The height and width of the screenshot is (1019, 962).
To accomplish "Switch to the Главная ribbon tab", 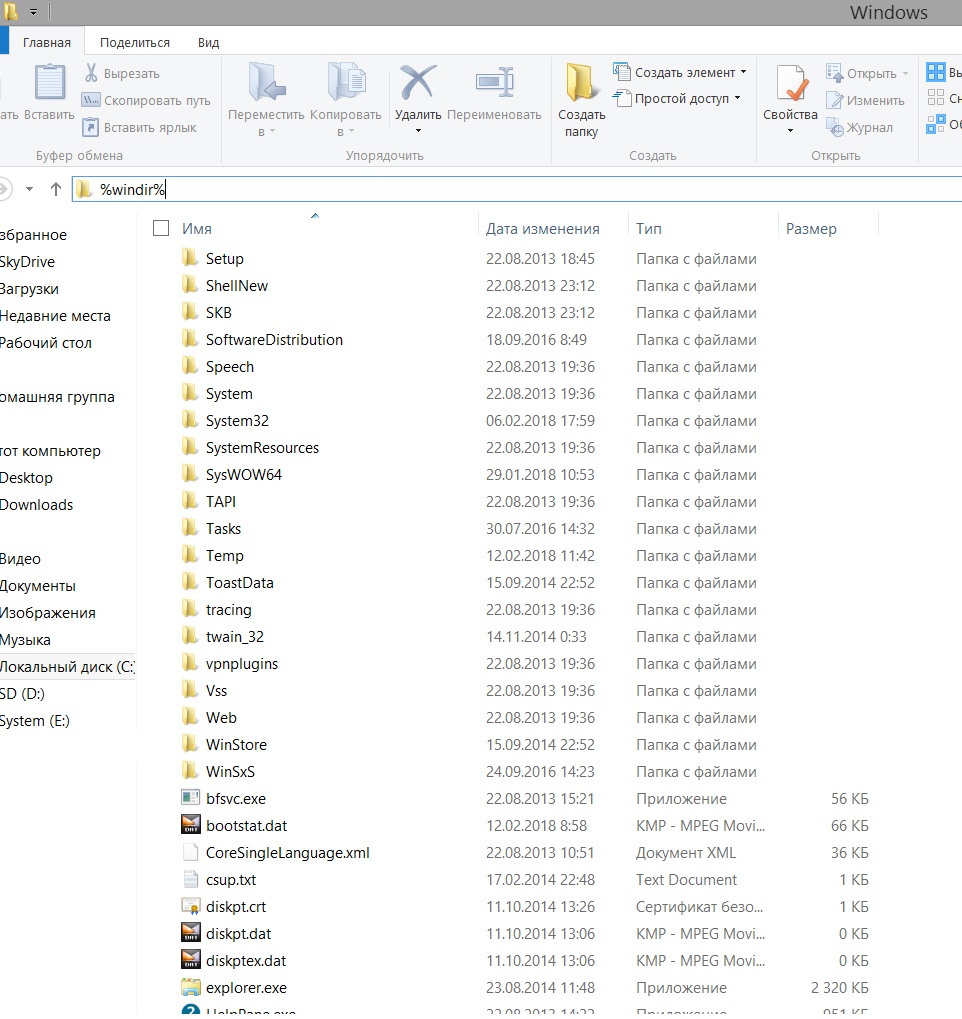I will point(47,42).
